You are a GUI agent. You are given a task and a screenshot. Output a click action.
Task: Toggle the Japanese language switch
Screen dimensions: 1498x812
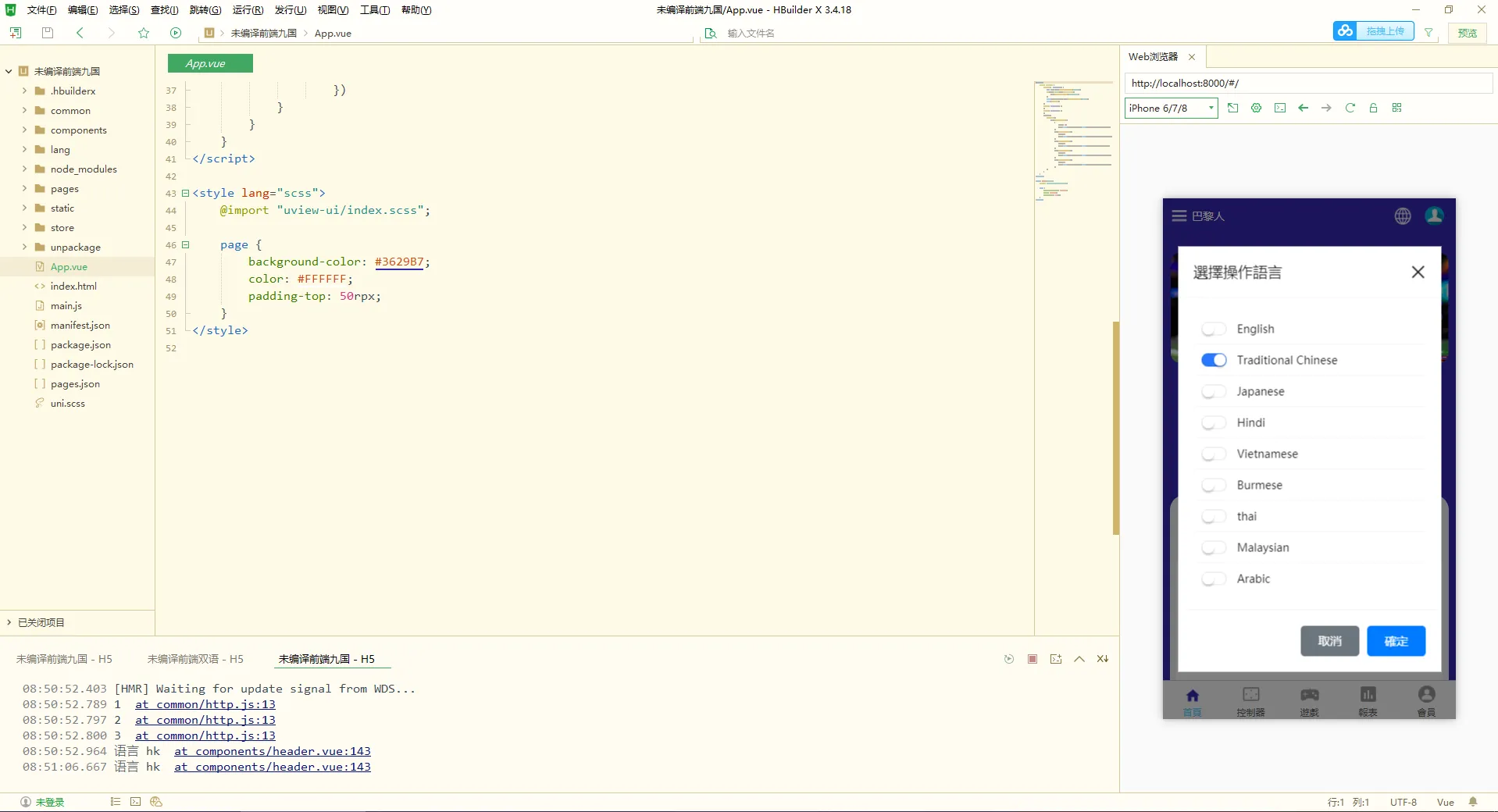(1214, 391)
